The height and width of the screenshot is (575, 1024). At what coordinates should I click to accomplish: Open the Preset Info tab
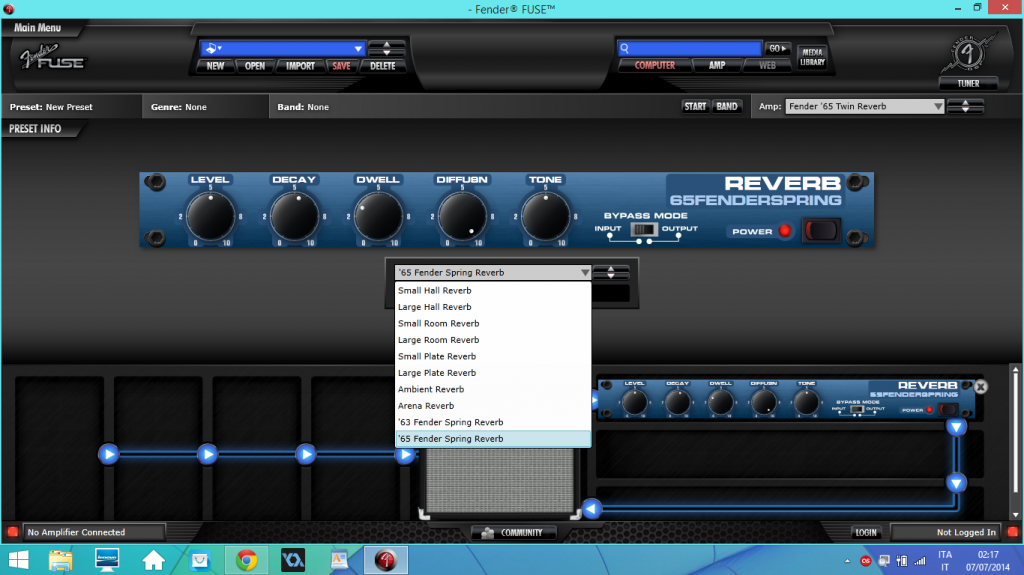click(x=35, y=129)
